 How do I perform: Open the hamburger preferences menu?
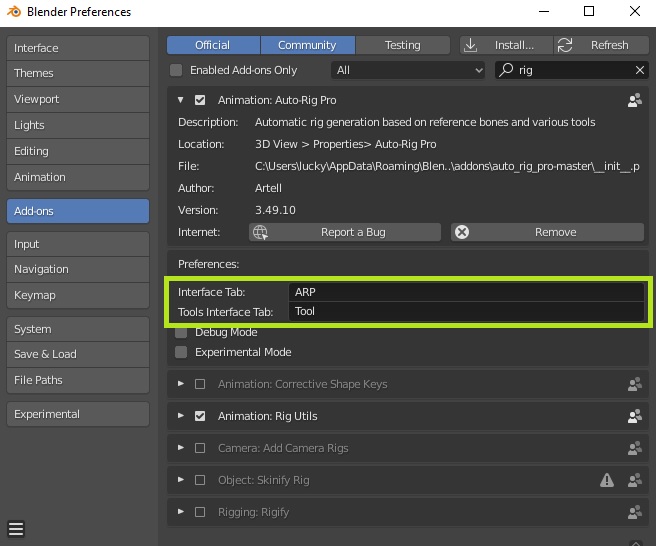click(x=16, y=529)
